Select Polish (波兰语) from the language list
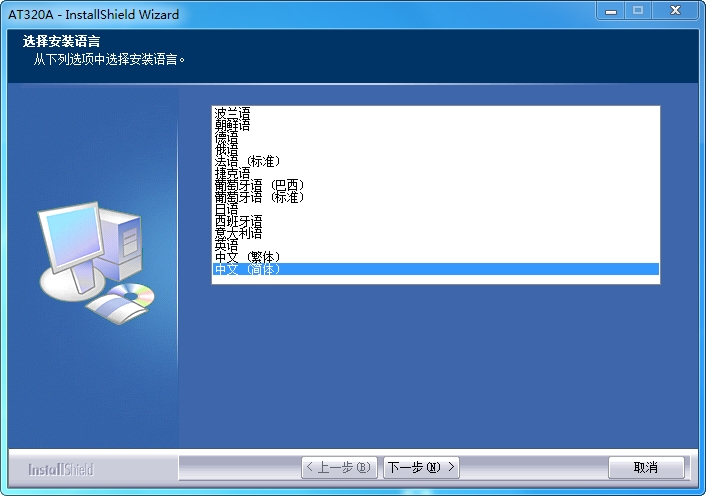Viewport: 706px width, 496px height. point(232,113)
